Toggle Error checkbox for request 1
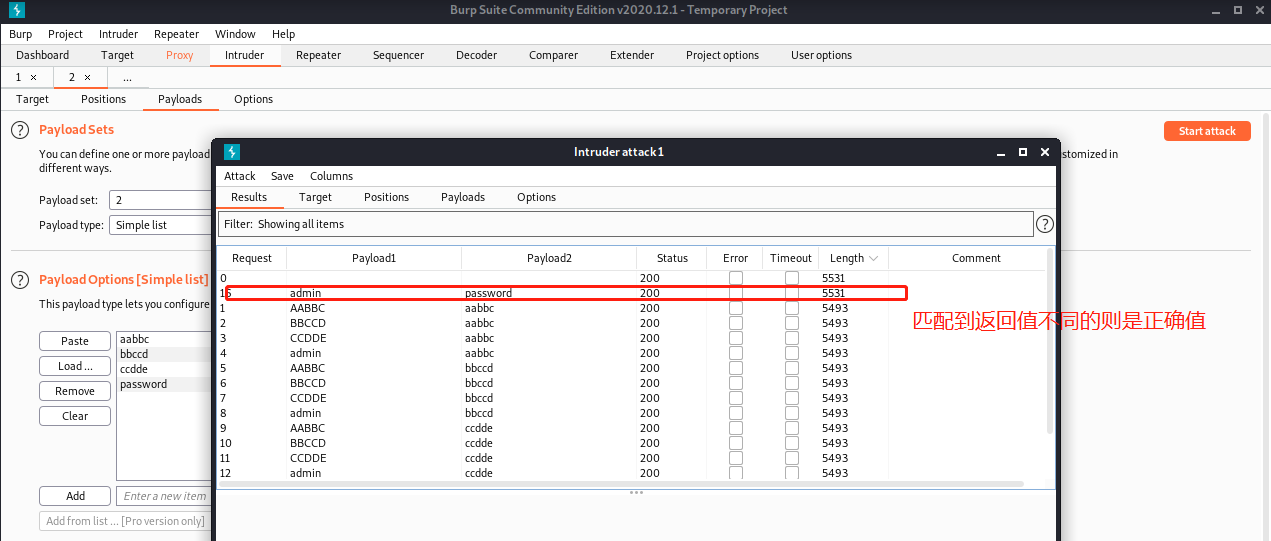 [736, 308]
